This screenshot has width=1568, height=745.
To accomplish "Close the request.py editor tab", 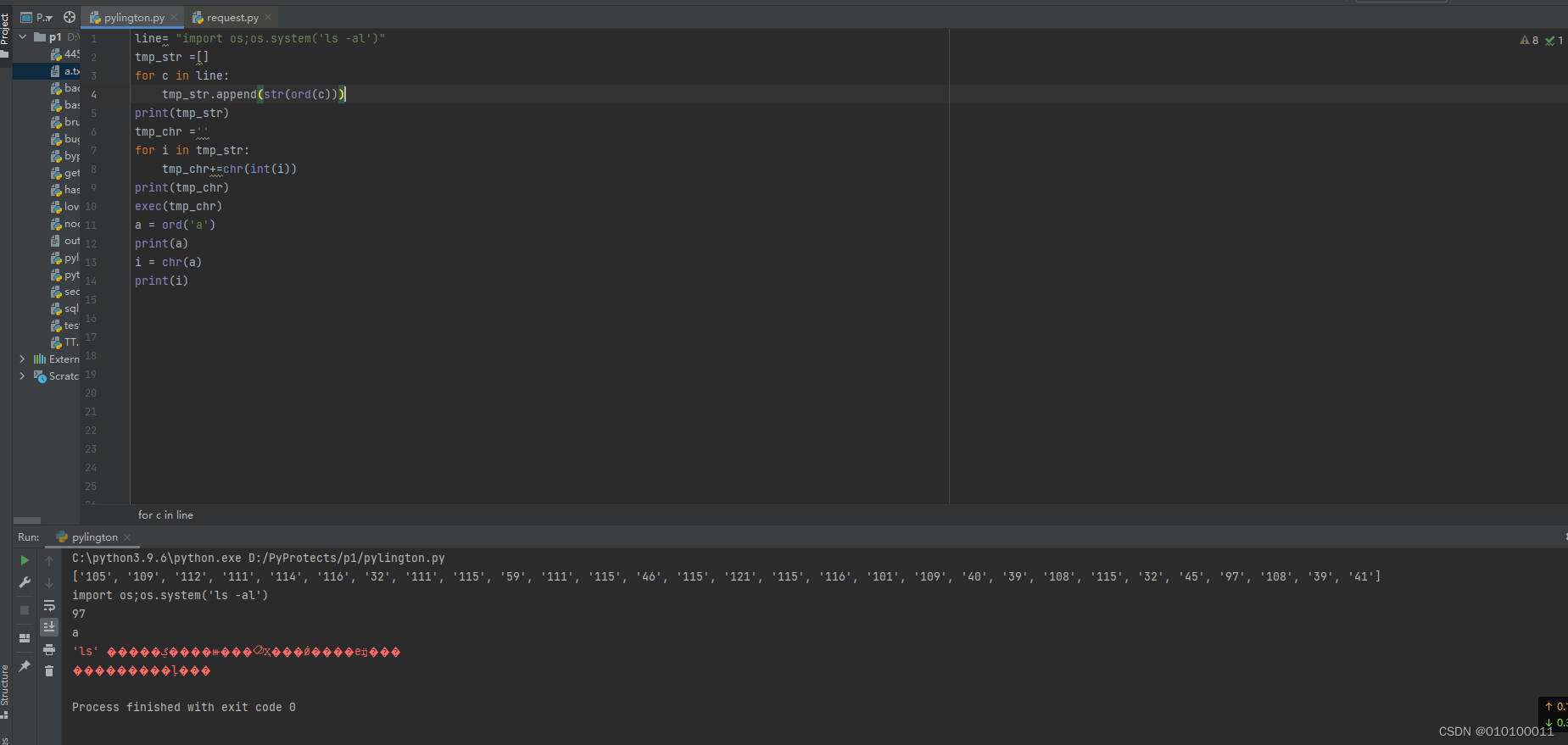I will coord(268,17).
